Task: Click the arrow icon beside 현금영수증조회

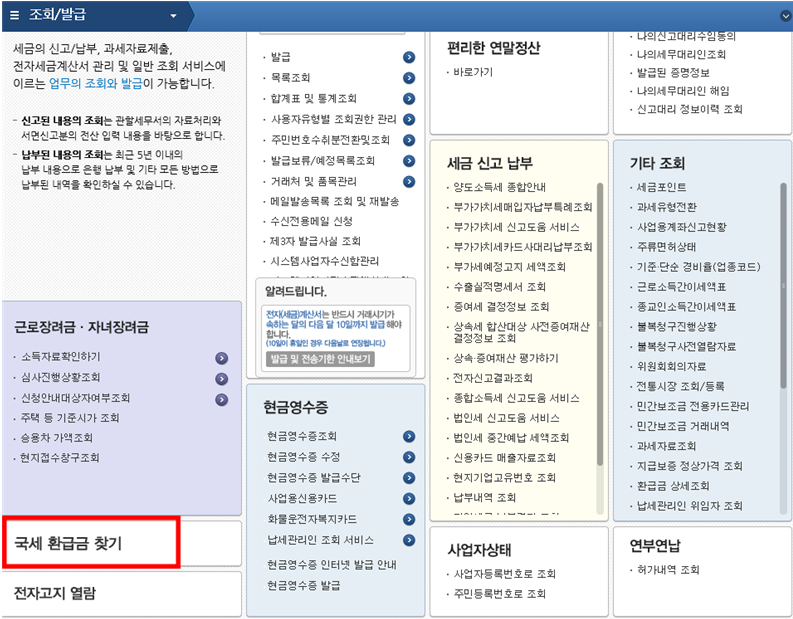Action: pyautogui.click(x=409, y=436)
